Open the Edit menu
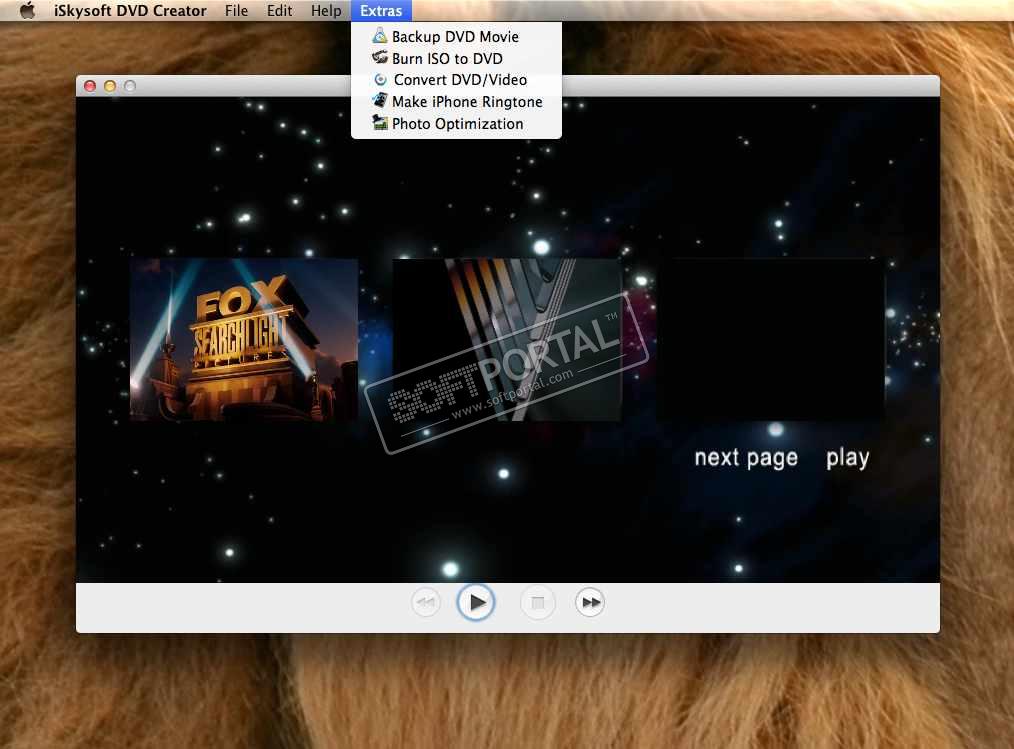Screen dimensions: 1014x749 click(279, 10)
